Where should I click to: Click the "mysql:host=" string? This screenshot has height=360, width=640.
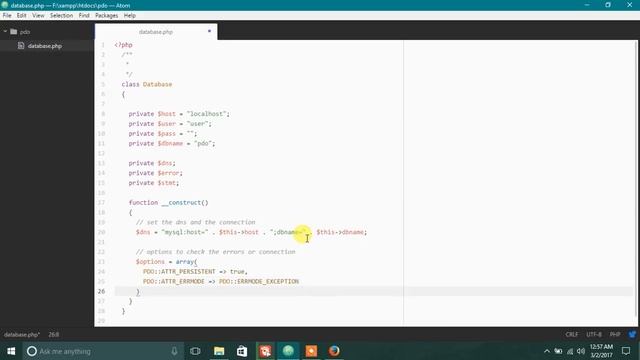[x=185, y=232]
